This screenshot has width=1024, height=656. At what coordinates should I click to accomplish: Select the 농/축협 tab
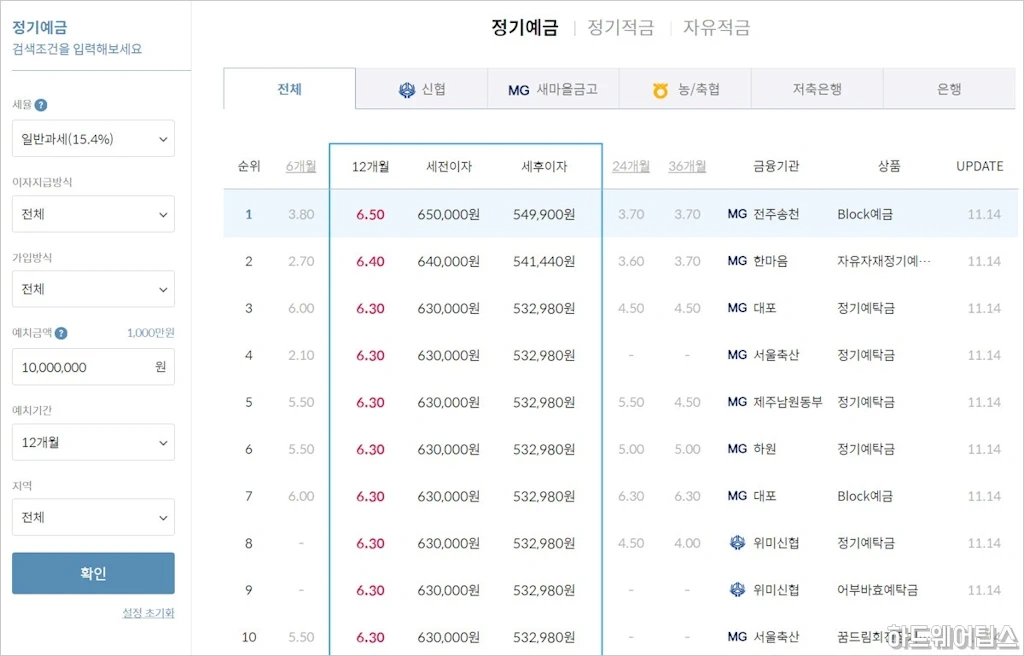point(685,89)
